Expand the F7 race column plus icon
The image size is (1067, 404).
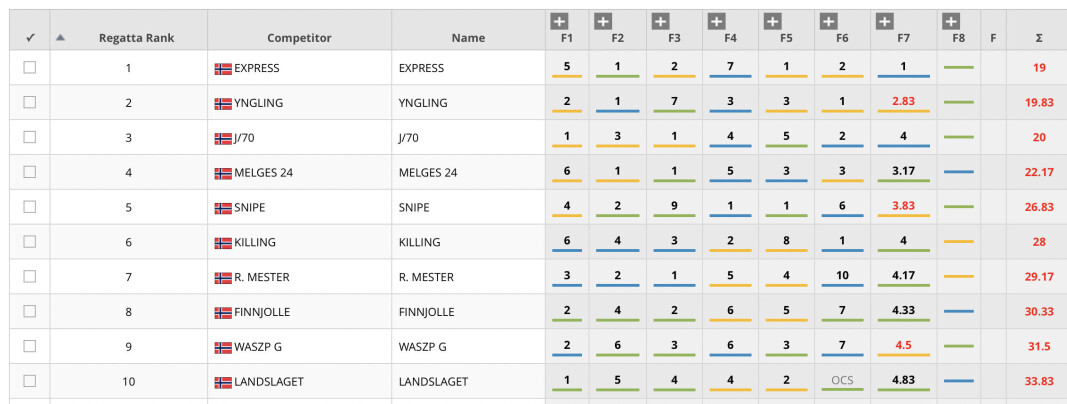point(884,22)
